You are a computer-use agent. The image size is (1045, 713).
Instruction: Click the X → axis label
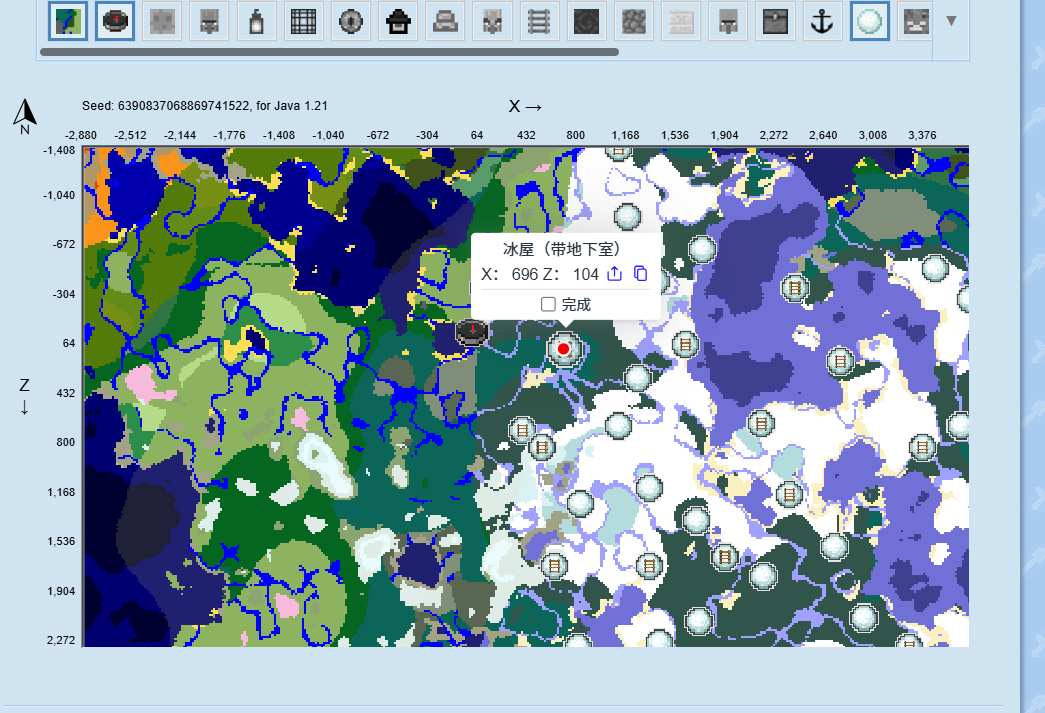pos(525,106)
